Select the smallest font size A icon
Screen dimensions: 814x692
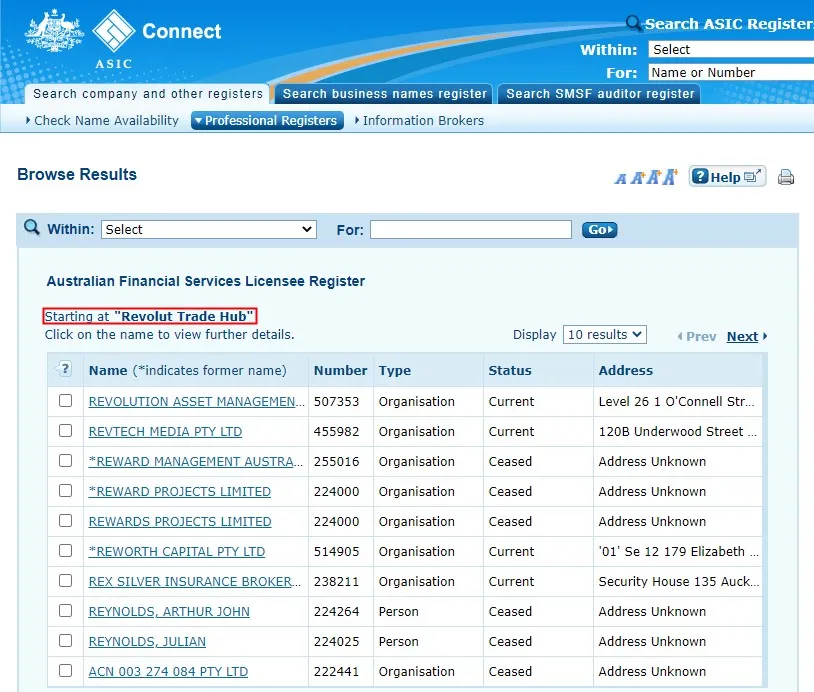tap(620, 179)
